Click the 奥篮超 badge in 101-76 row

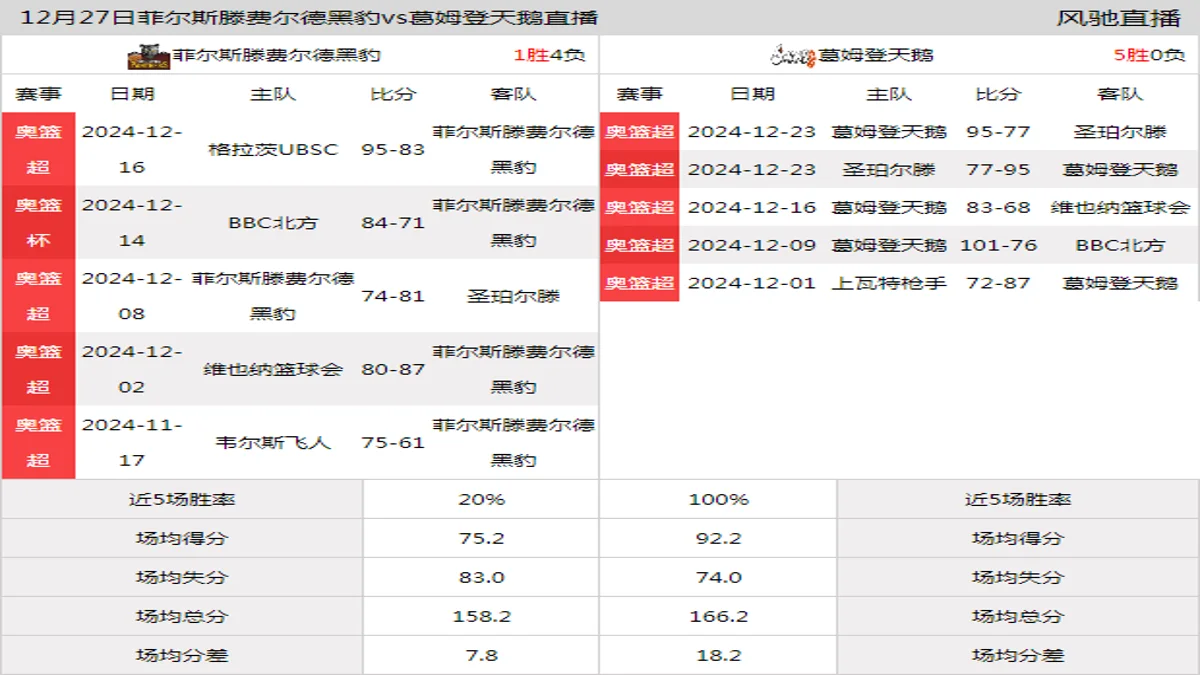point(640,245)
